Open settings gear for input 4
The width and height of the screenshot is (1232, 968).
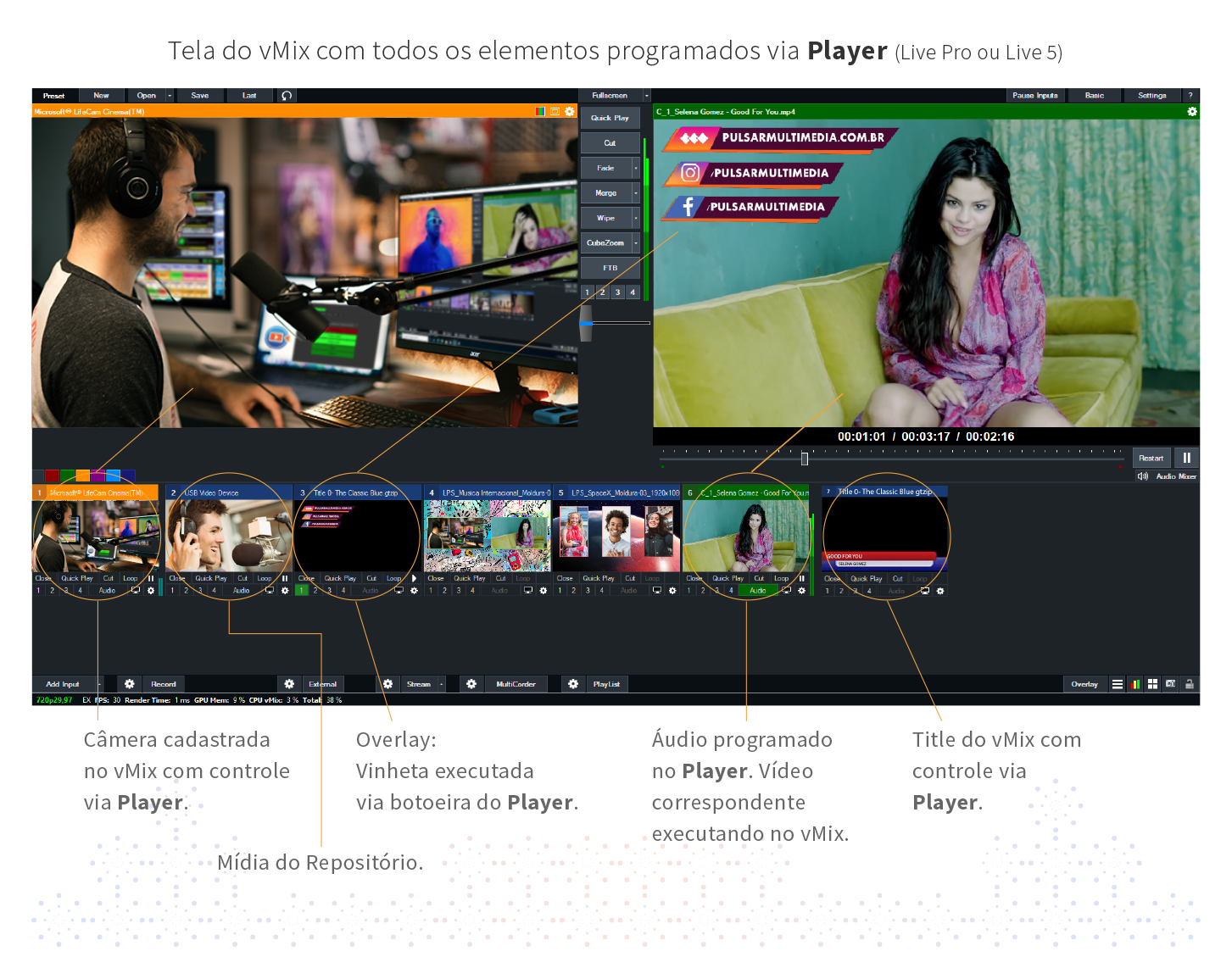coord(544,591)
